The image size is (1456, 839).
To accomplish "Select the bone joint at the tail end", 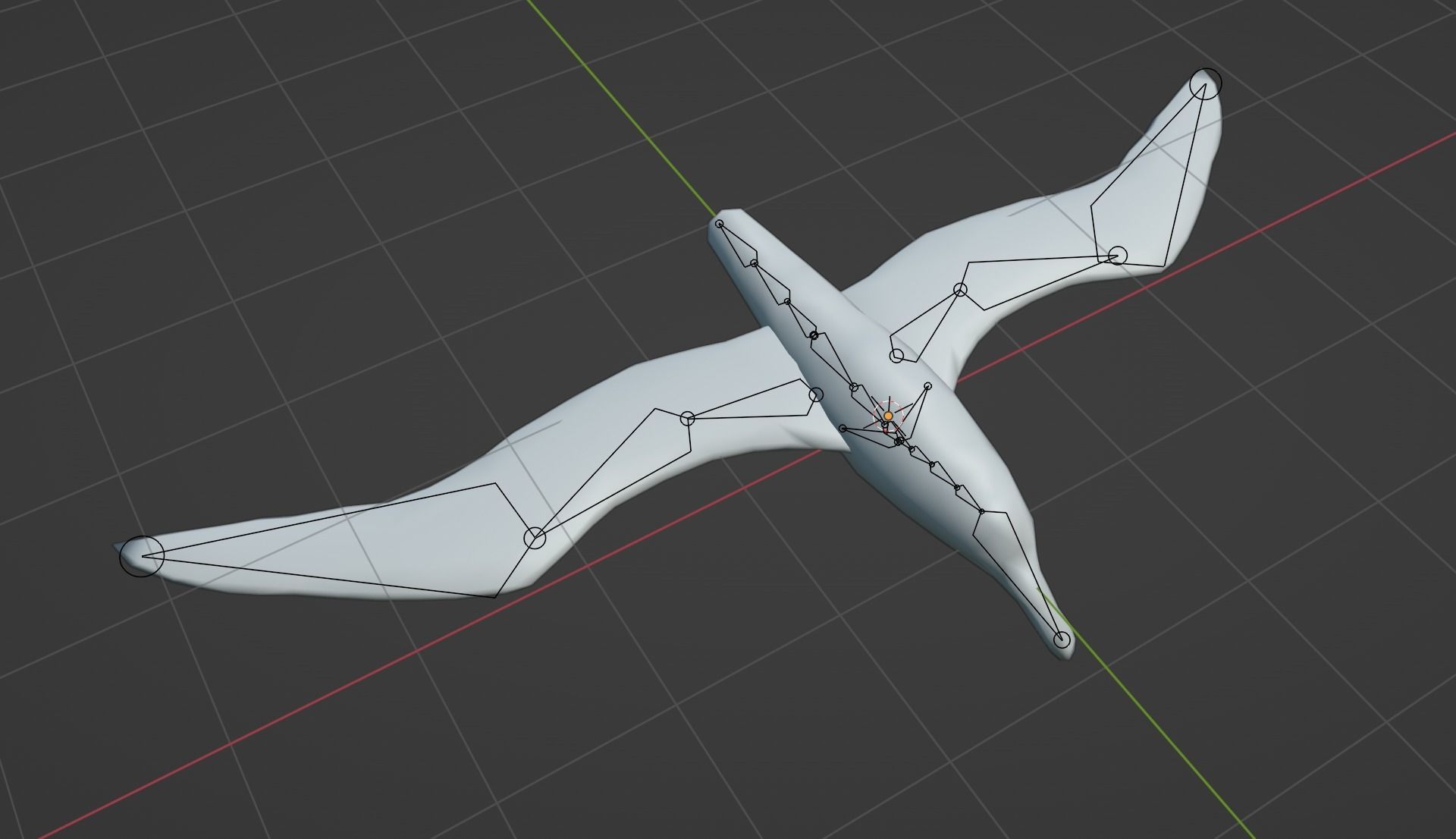I will click(x=720, y=224).
